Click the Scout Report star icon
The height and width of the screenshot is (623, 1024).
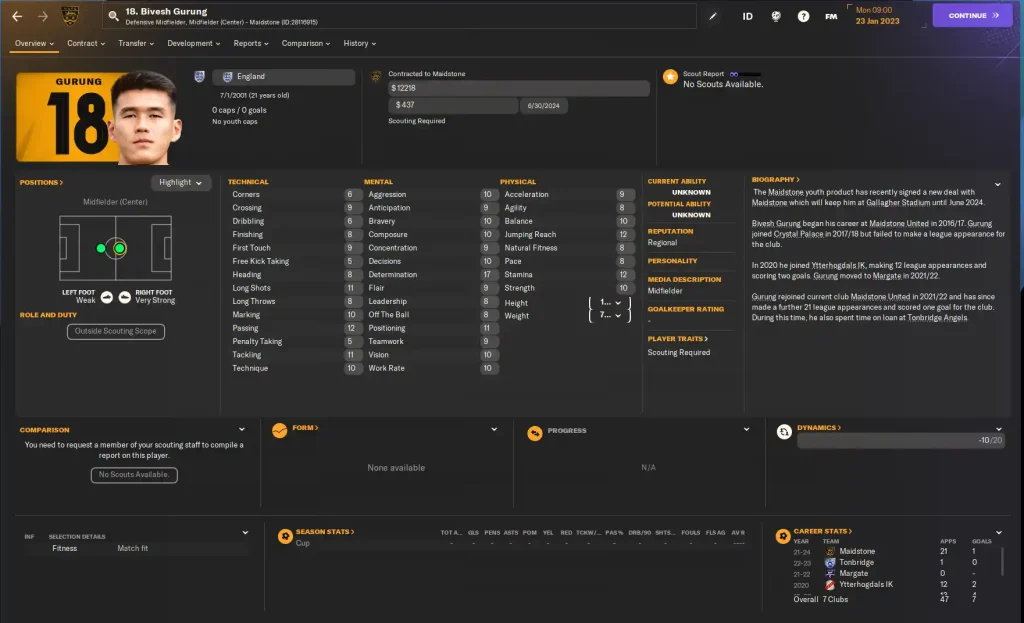point(670,77)
